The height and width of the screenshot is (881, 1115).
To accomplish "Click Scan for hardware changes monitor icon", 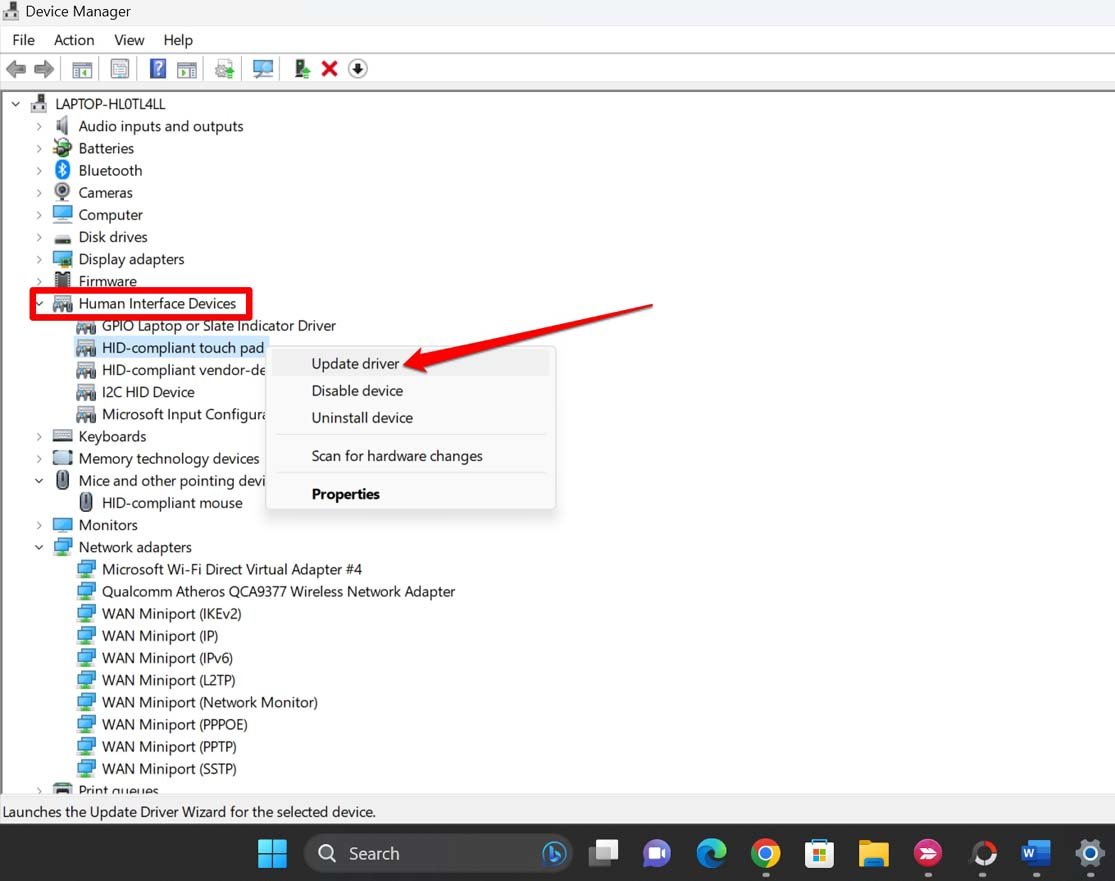I will [x=262, y=69].
